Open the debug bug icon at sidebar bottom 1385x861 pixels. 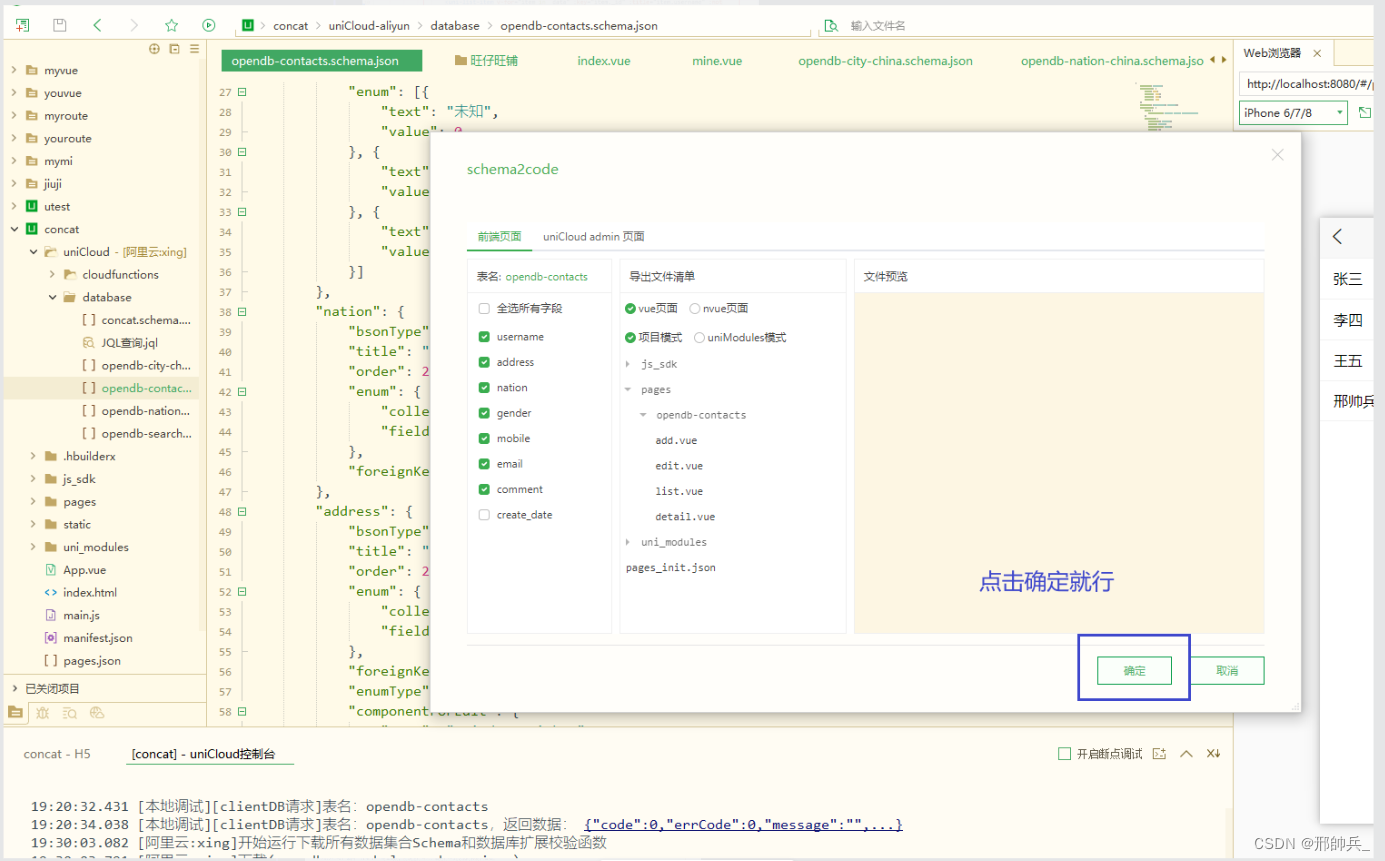(42, 712)
